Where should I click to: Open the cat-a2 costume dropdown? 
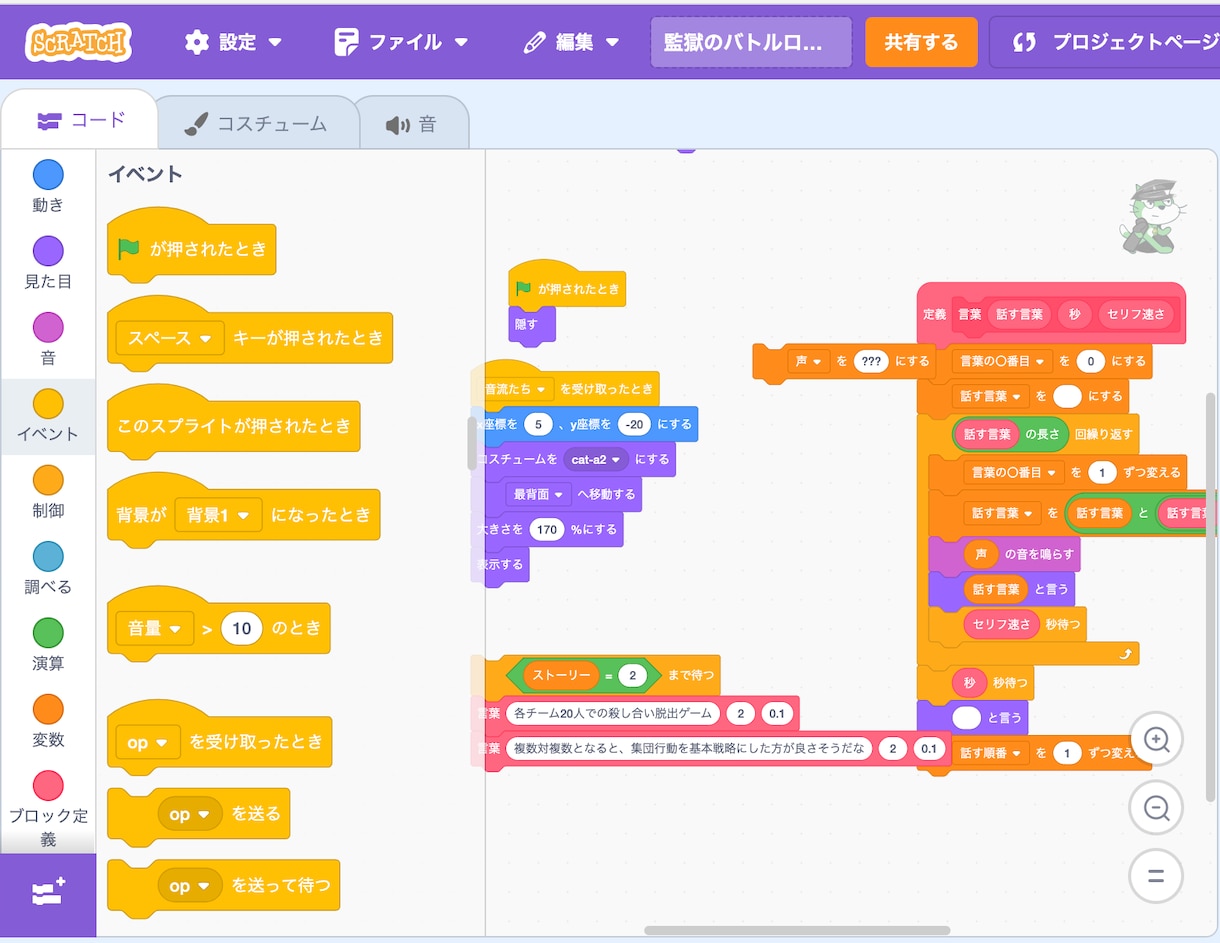click(597, 459)
